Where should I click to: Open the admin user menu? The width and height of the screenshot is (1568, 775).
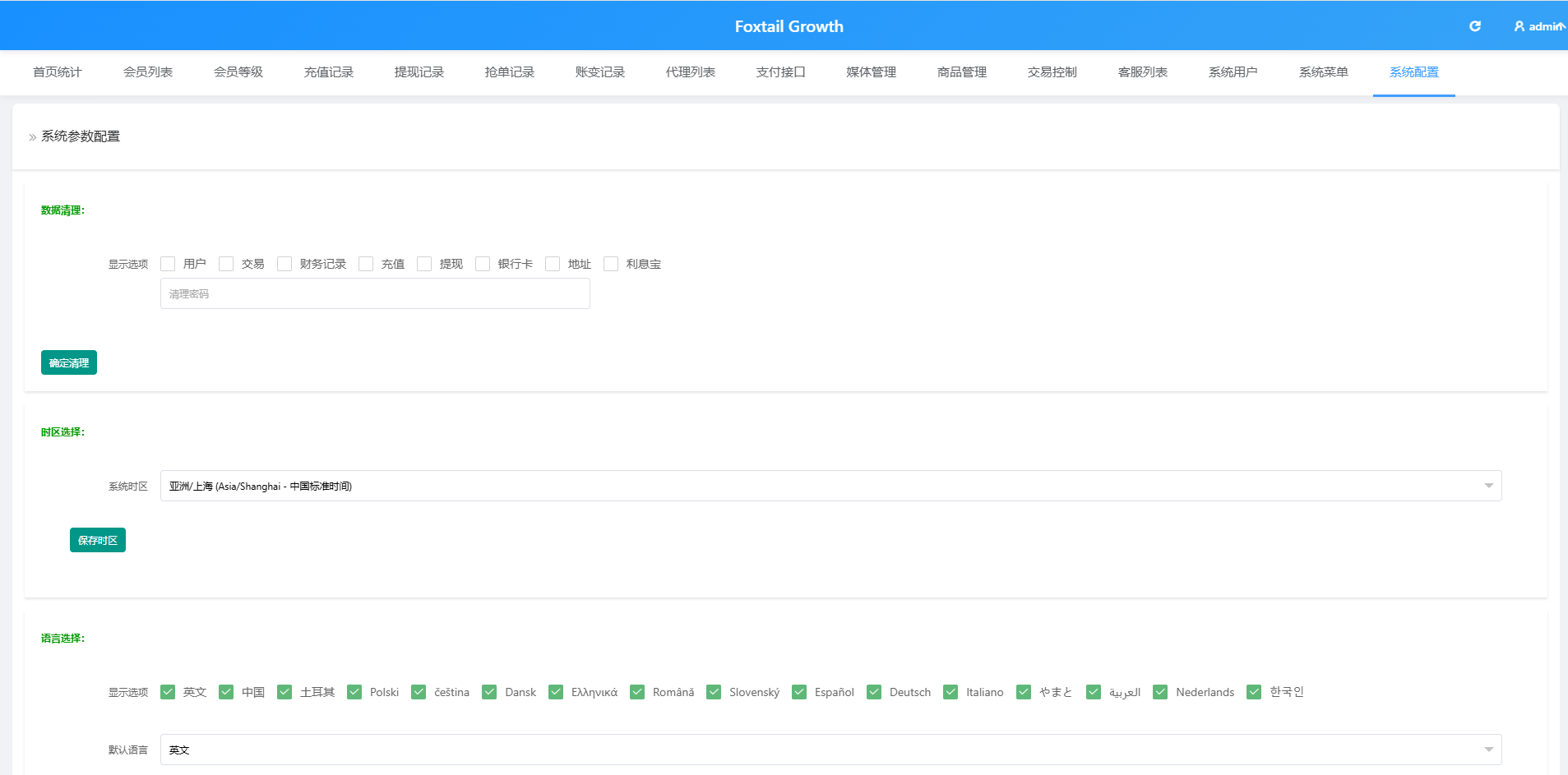pos(1539,26)
